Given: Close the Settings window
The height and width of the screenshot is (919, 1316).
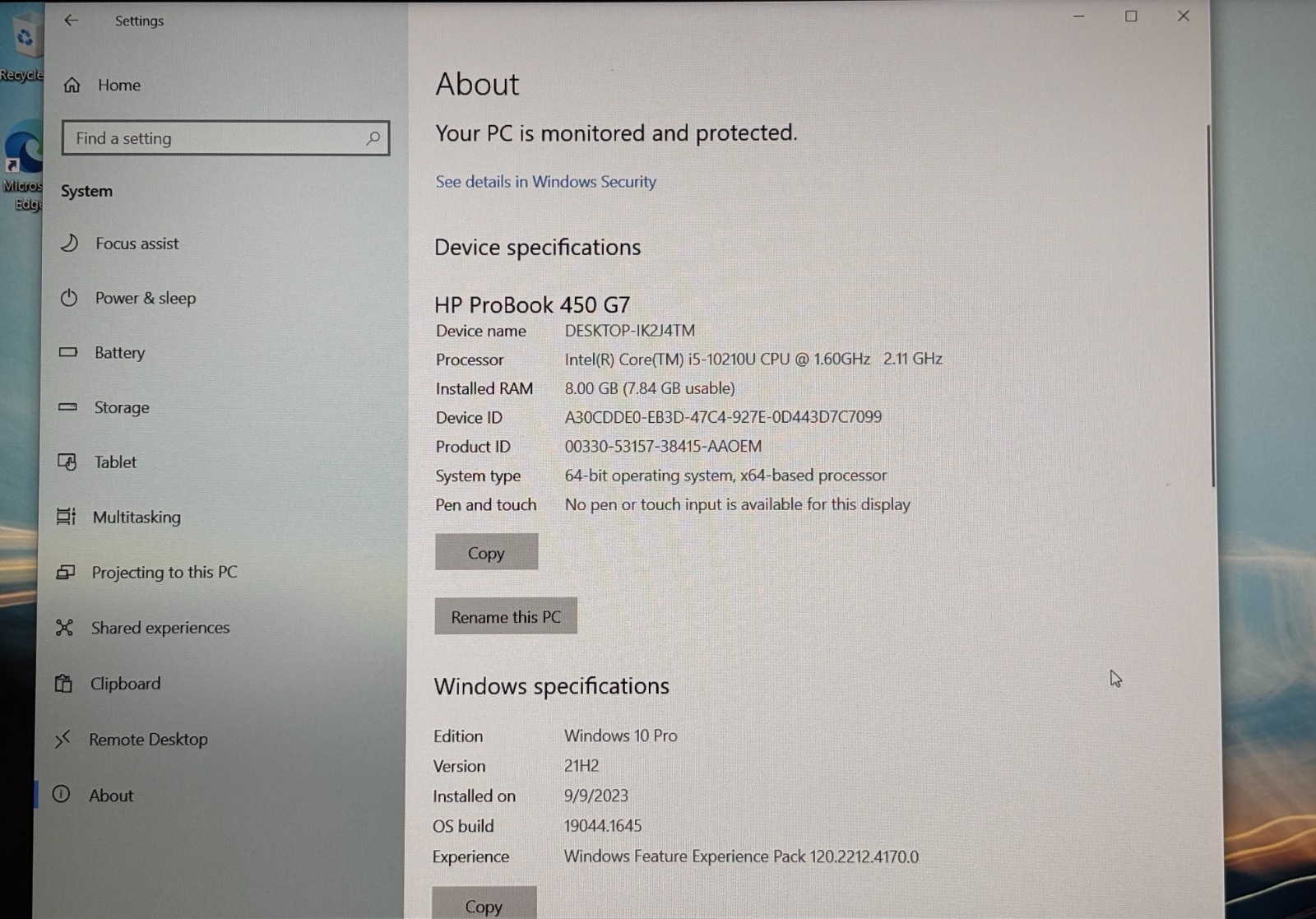Looking at the screenshot, I should click(x=1184, y=16).
